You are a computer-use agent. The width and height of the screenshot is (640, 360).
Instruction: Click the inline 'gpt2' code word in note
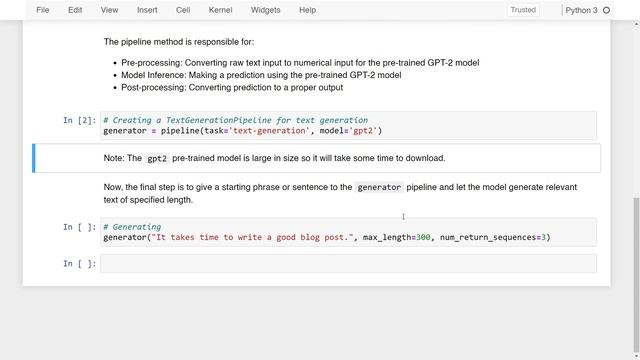(x=157, y=158)
